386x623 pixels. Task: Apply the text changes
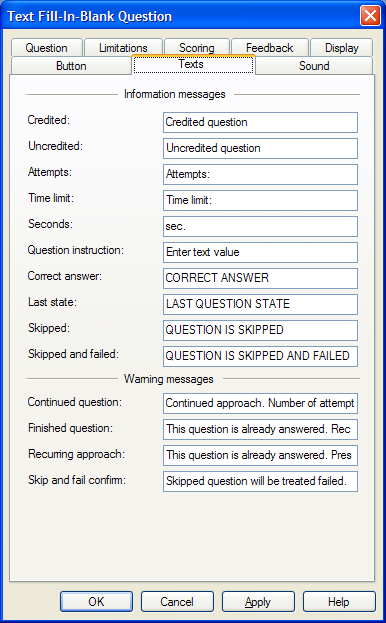click(258, 602)
